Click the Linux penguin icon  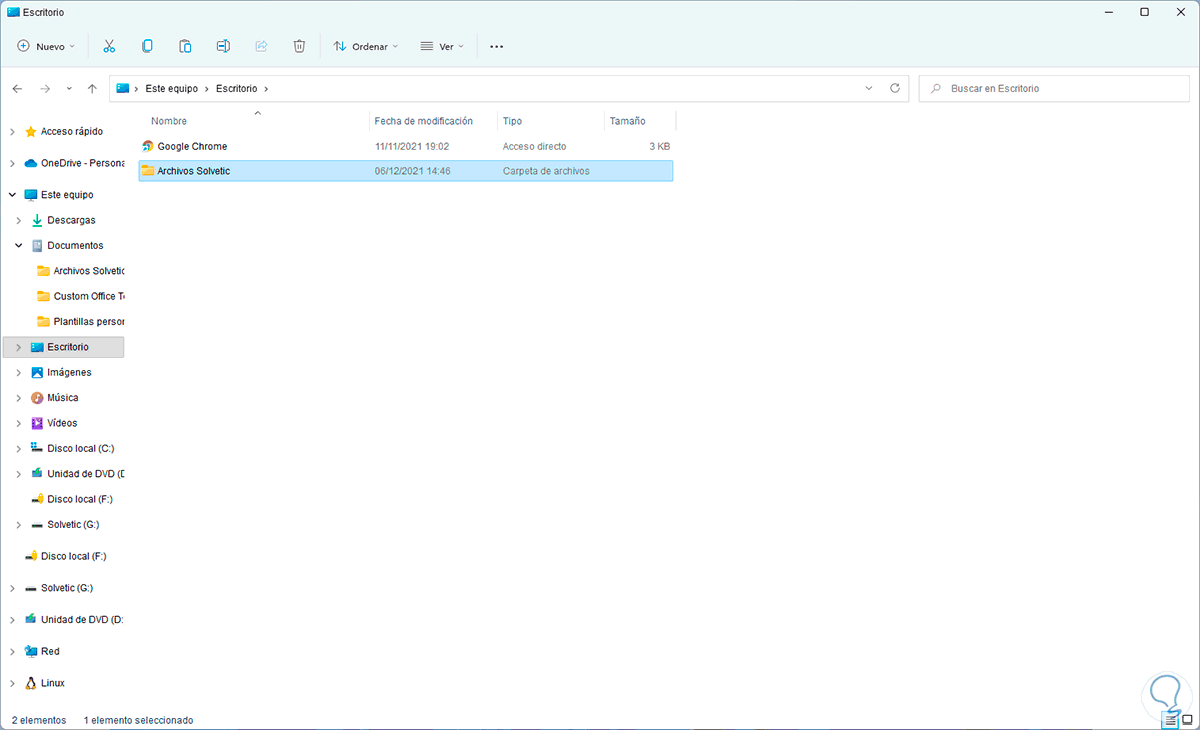[30, 683]
